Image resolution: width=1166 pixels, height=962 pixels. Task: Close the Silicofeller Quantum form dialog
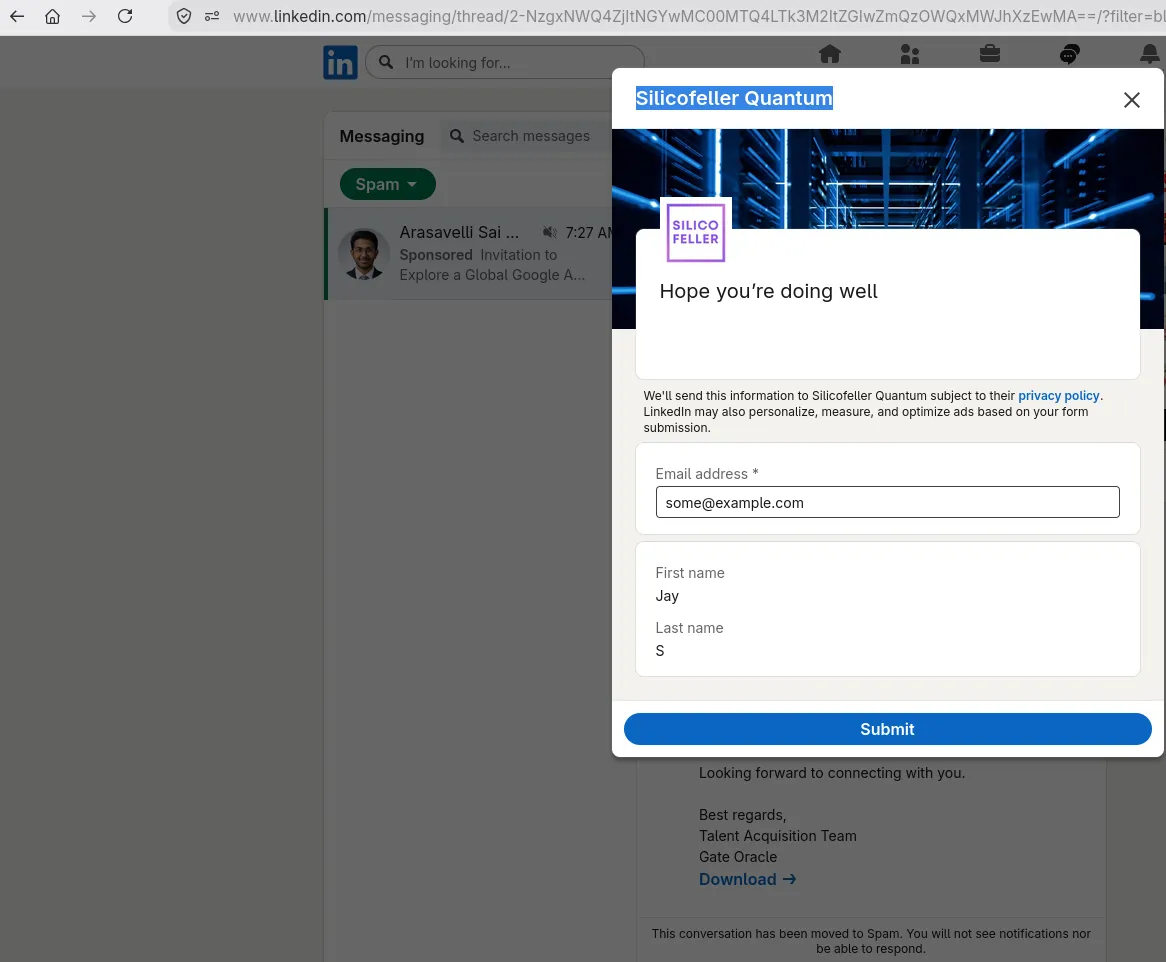(1132, 100)
